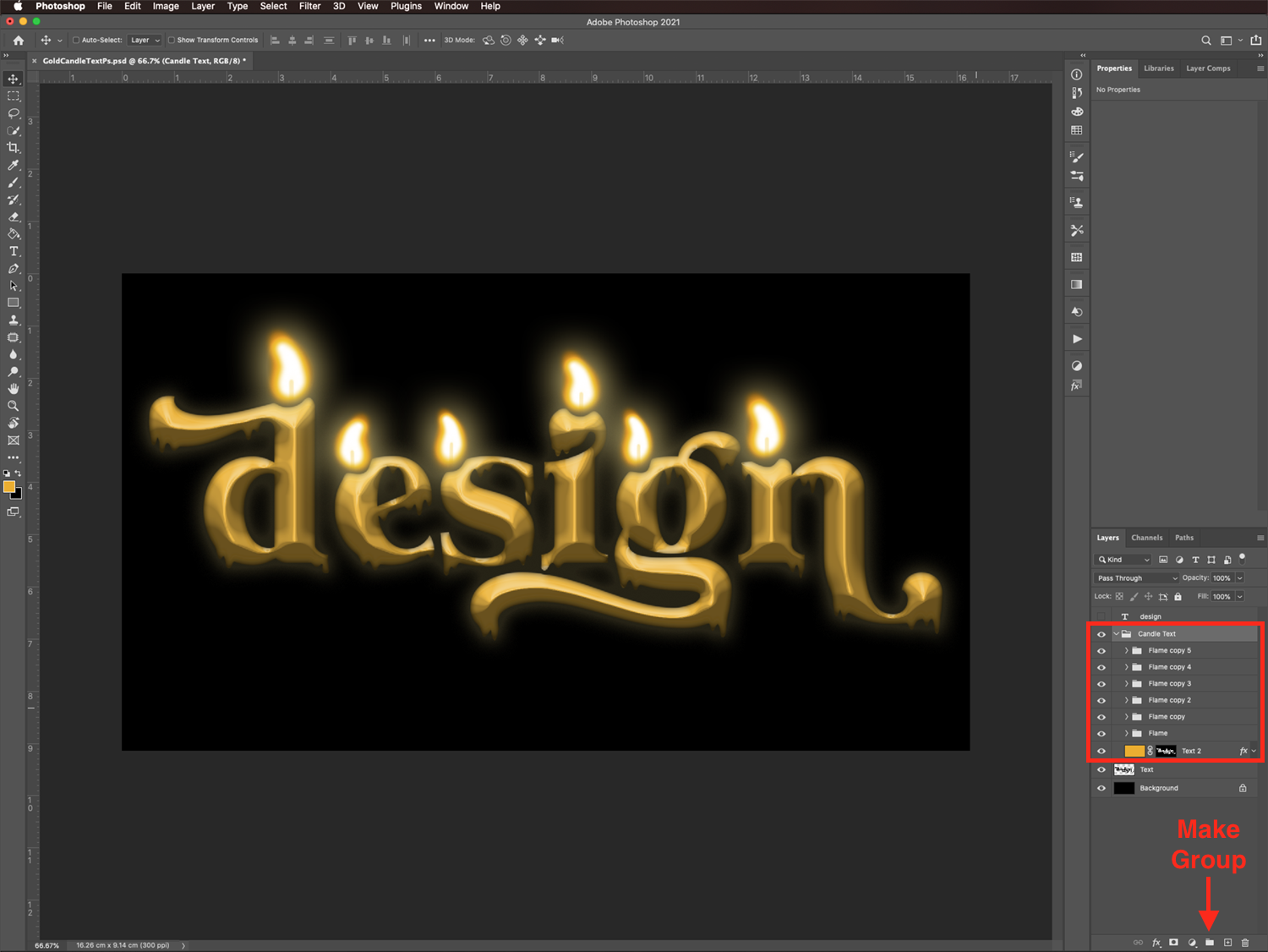Screen dimensions: 1268x952
Task: Select the Rectangle shape tool
Action: [14, 303]
